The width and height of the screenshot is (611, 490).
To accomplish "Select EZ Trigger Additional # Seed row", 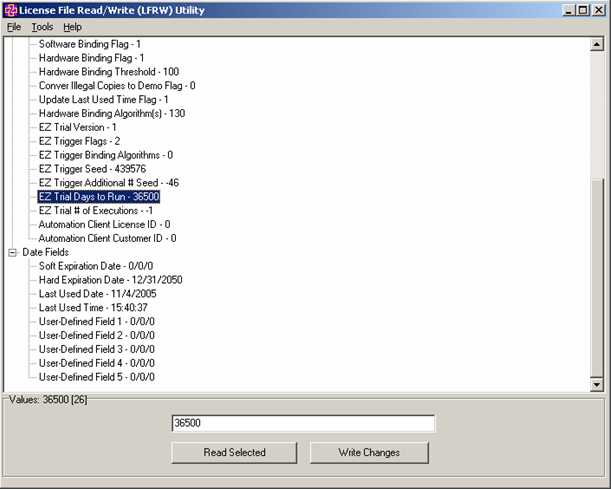I will point(109,183).
